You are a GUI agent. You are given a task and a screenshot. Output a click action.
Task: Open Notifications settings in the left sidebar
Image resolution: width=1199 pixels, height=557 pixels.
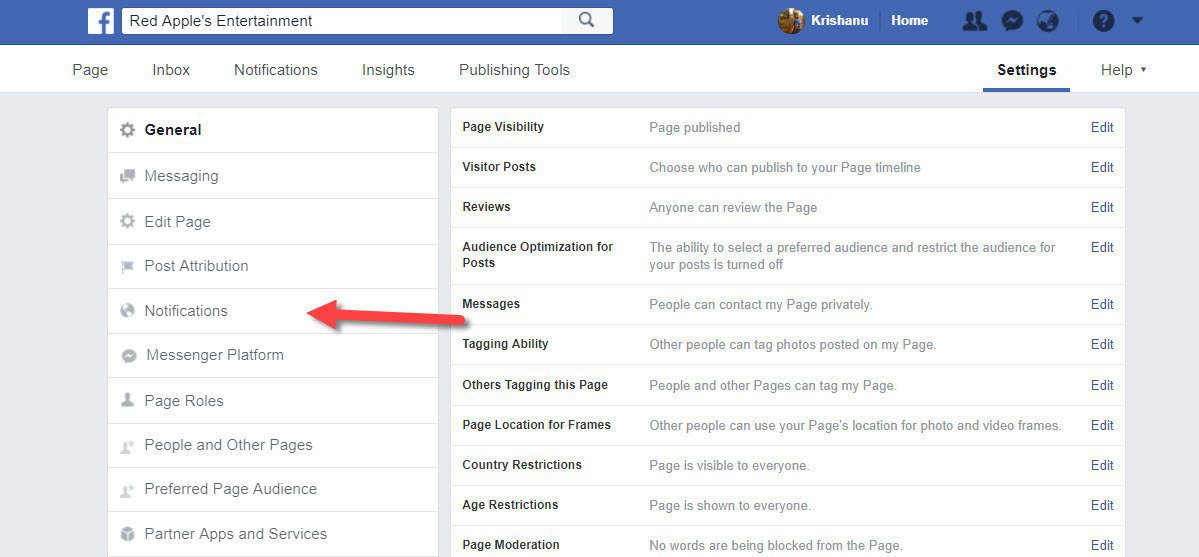273,311
